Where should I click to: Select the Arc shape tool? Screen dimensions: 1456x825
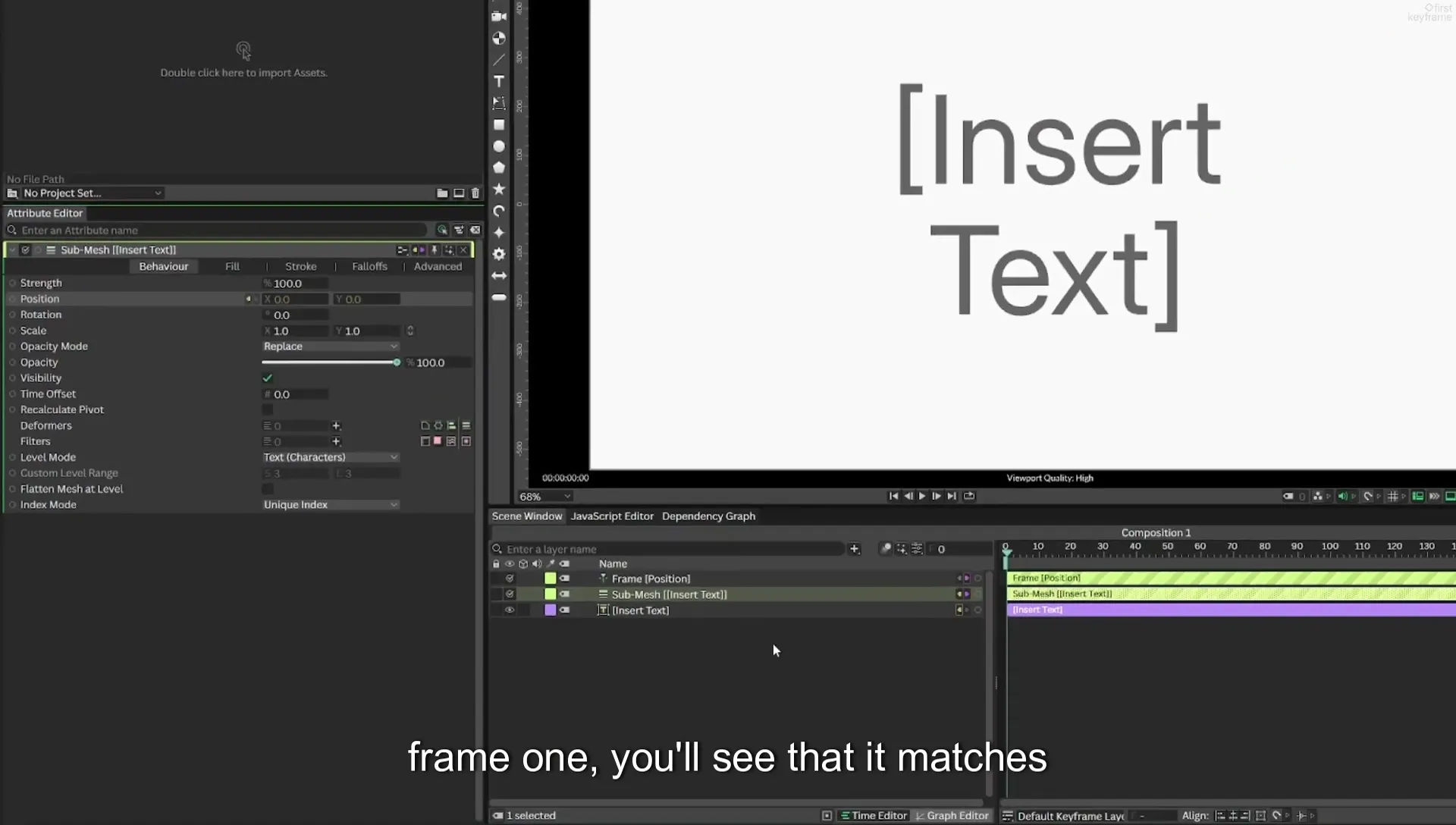499,211
